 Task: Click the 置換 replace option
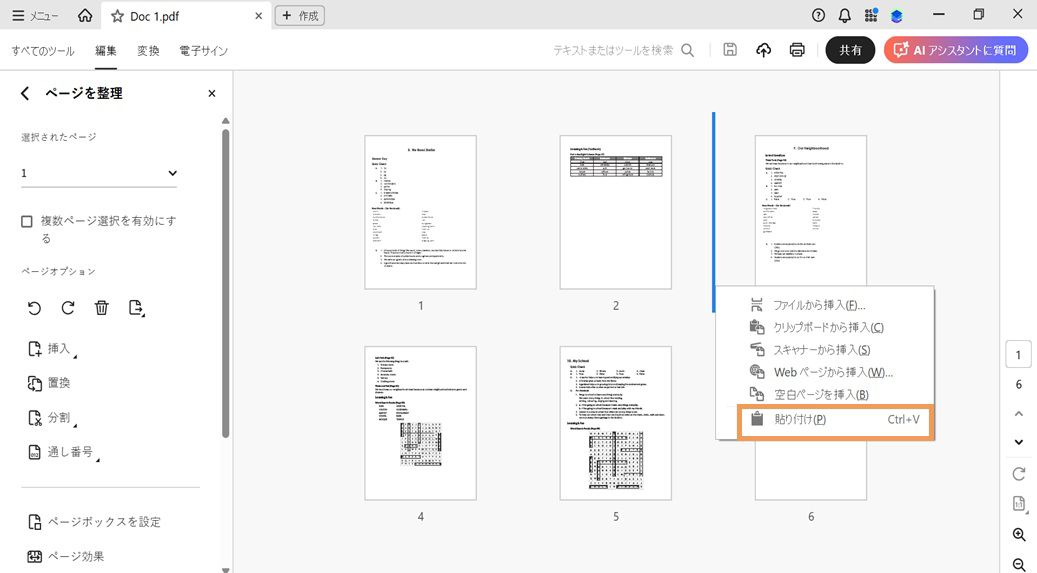tap(49, 383)
